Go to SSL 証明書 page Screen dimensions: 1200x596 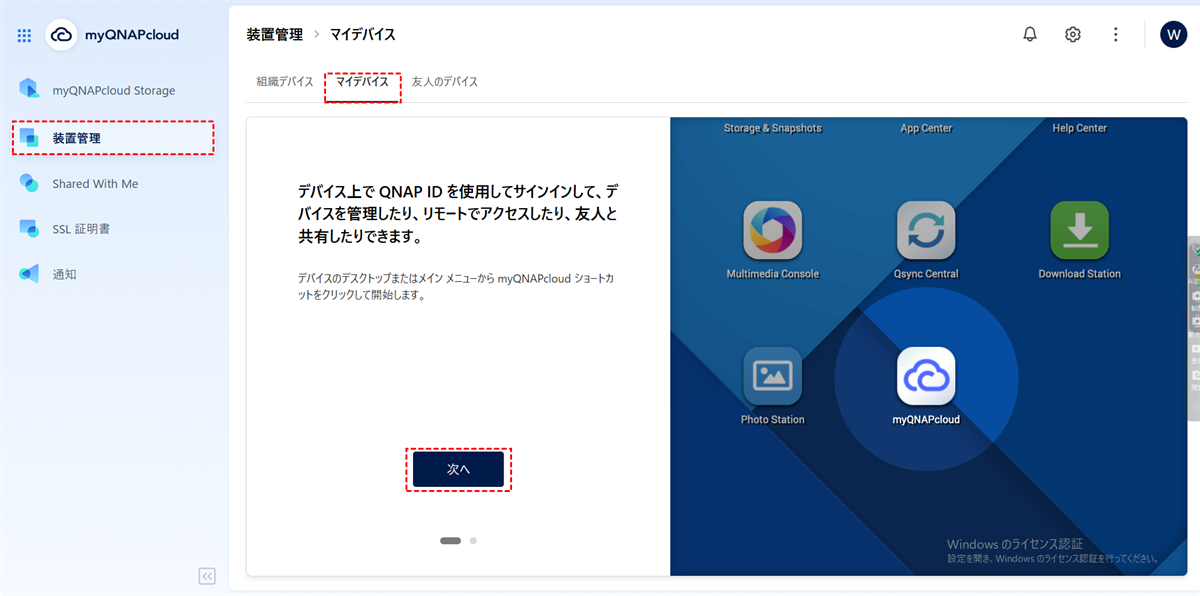tap(114, 229)
